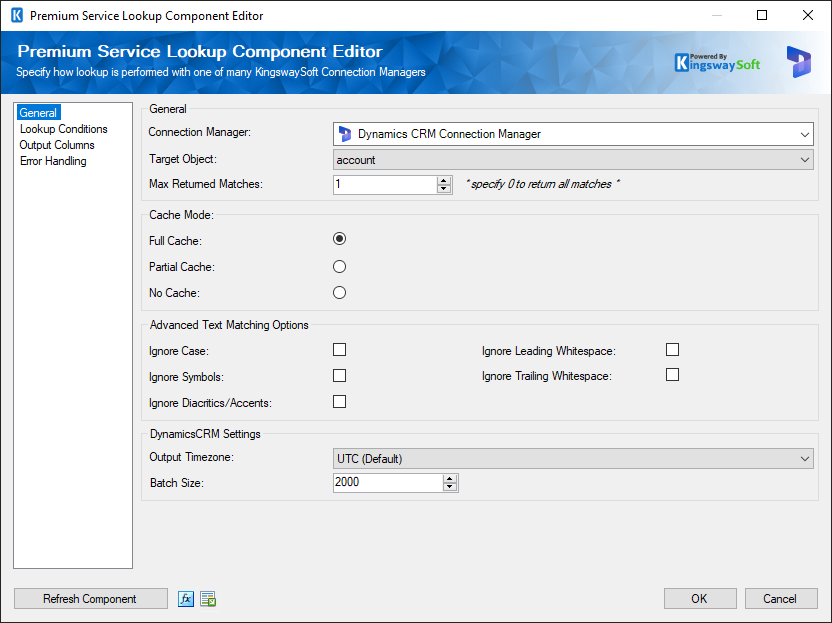Select the Partial Cache radio button

point(340,266)
